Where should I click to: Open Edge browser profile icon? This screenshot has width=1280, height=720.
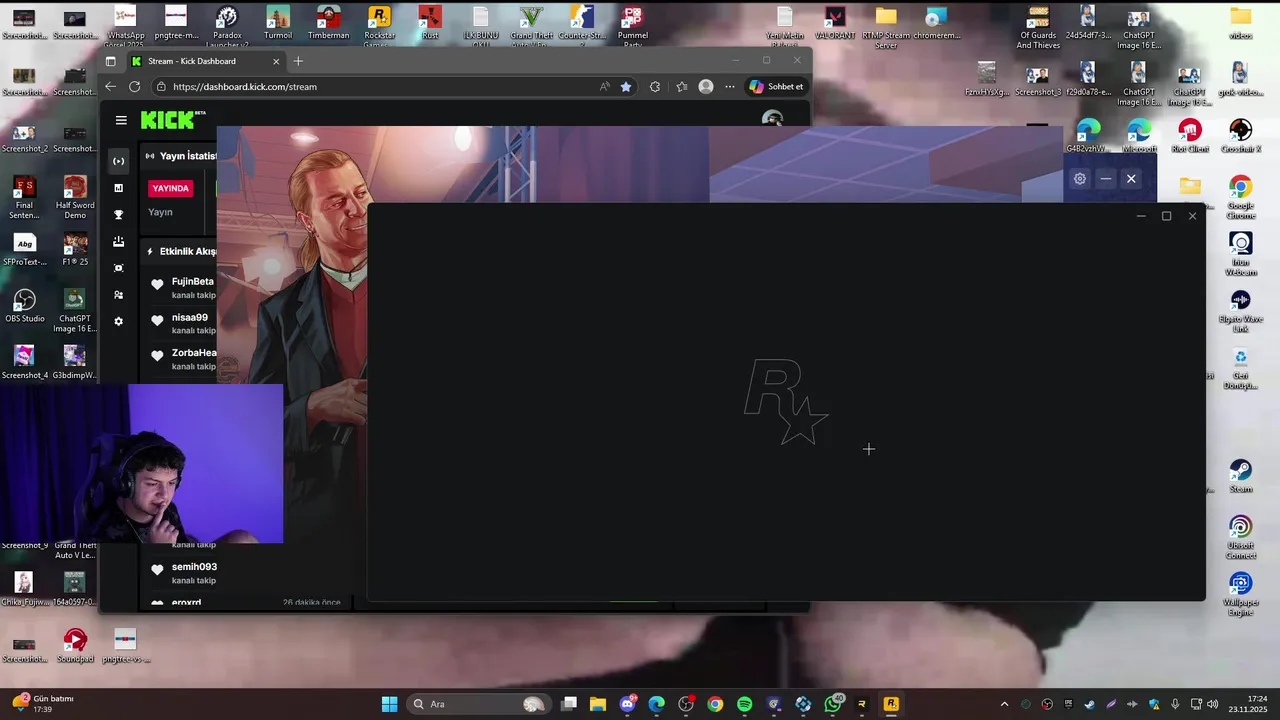(x=706, y=87)
